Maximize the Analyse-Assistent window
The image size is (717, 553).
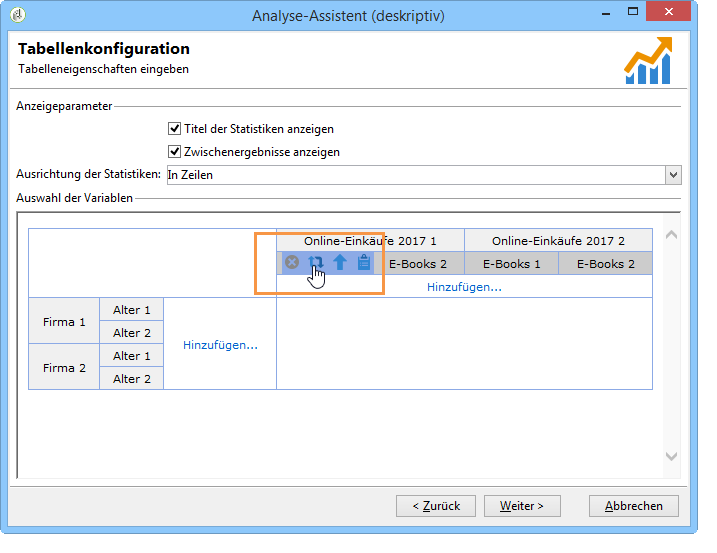pos(633,11)
